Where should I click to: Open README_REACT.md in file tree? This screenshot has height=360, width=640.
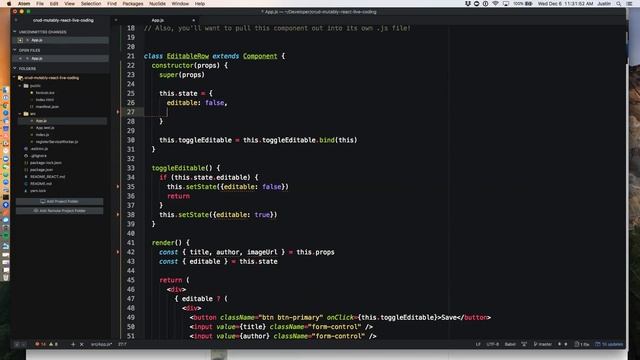(47, 177)
